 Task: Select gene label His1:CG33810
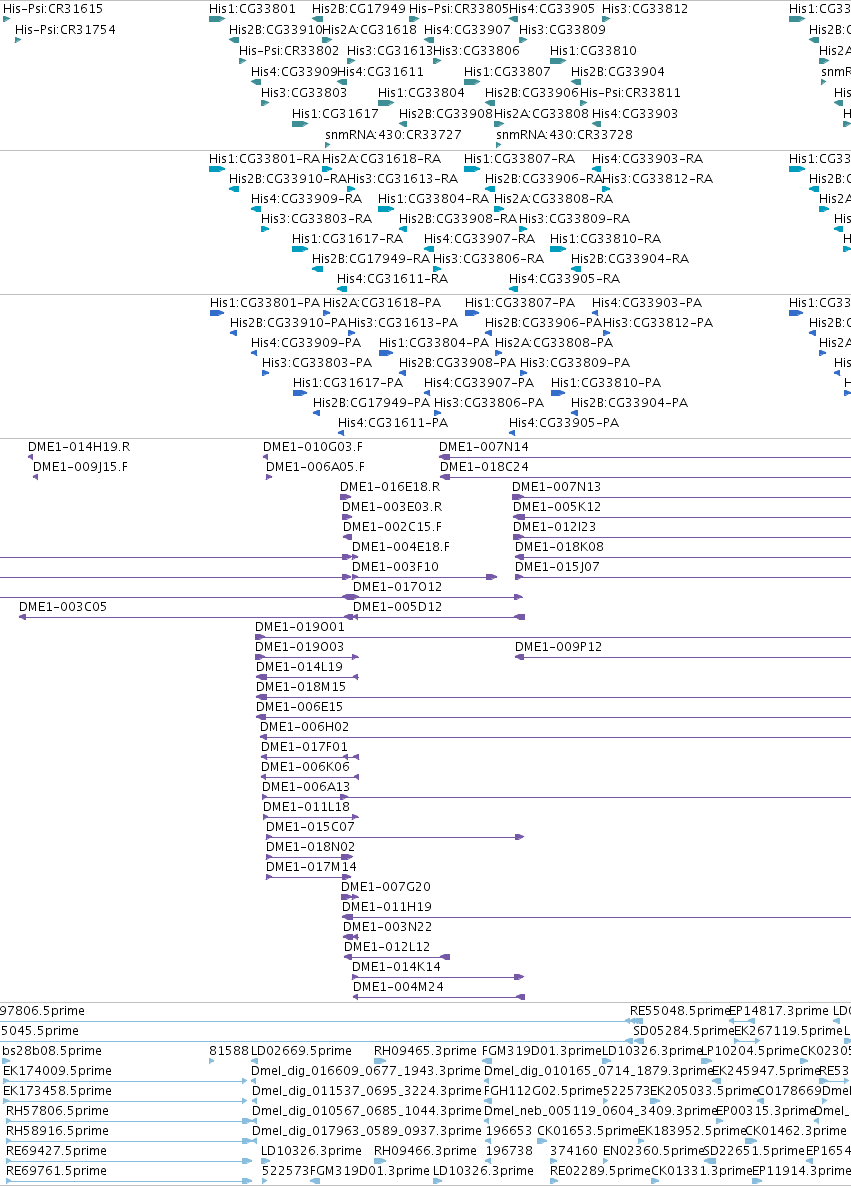(593, 51)
